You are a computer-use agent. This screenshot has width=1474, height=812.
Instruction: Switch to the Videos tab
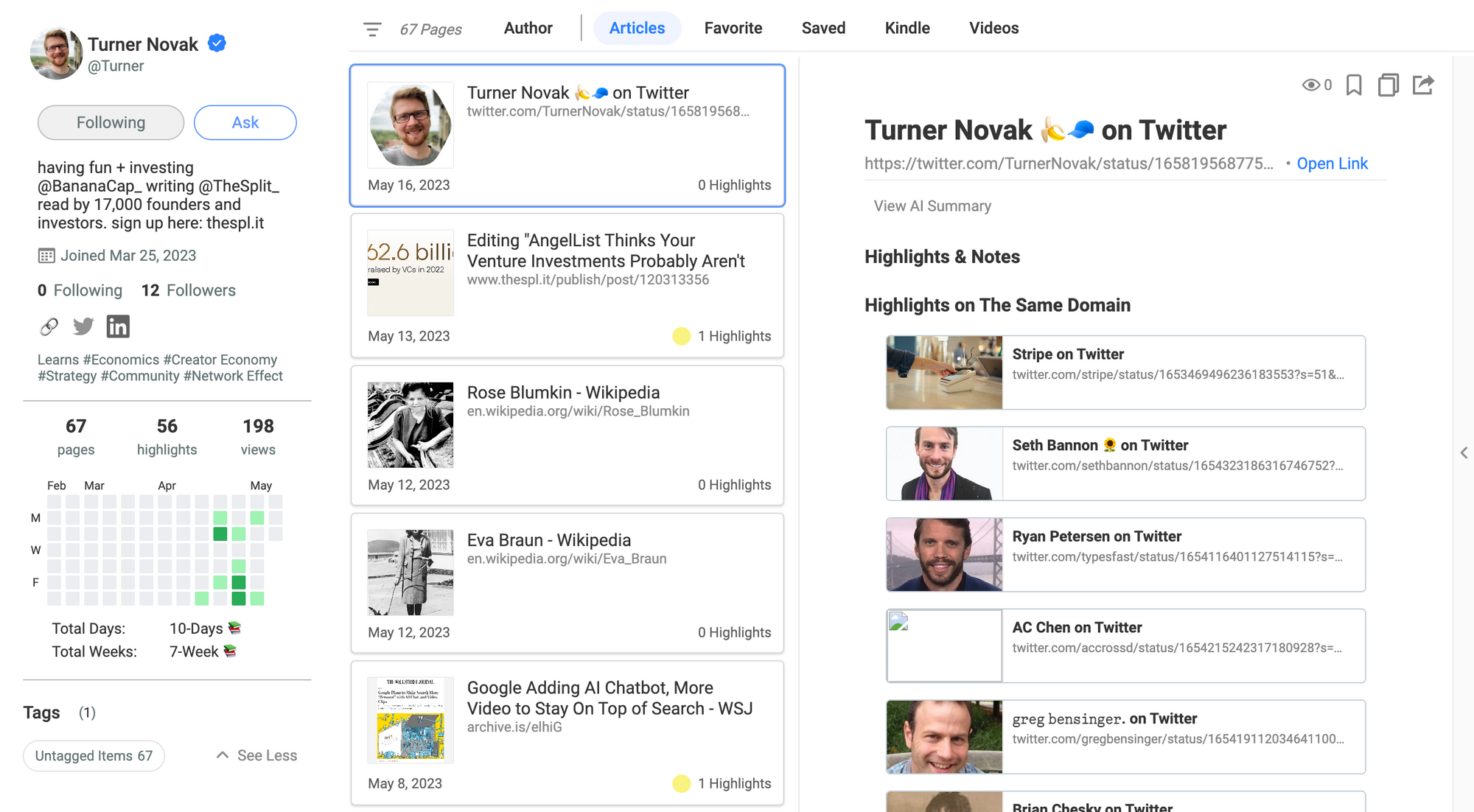(x=993, y=28)
